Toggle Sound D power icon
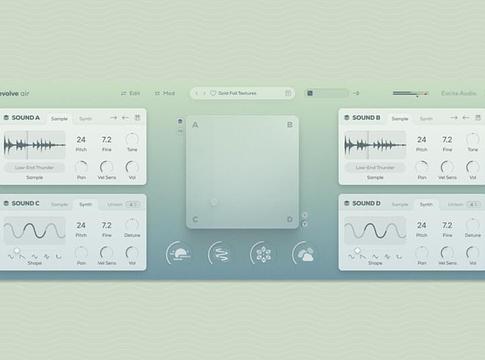 347,203
